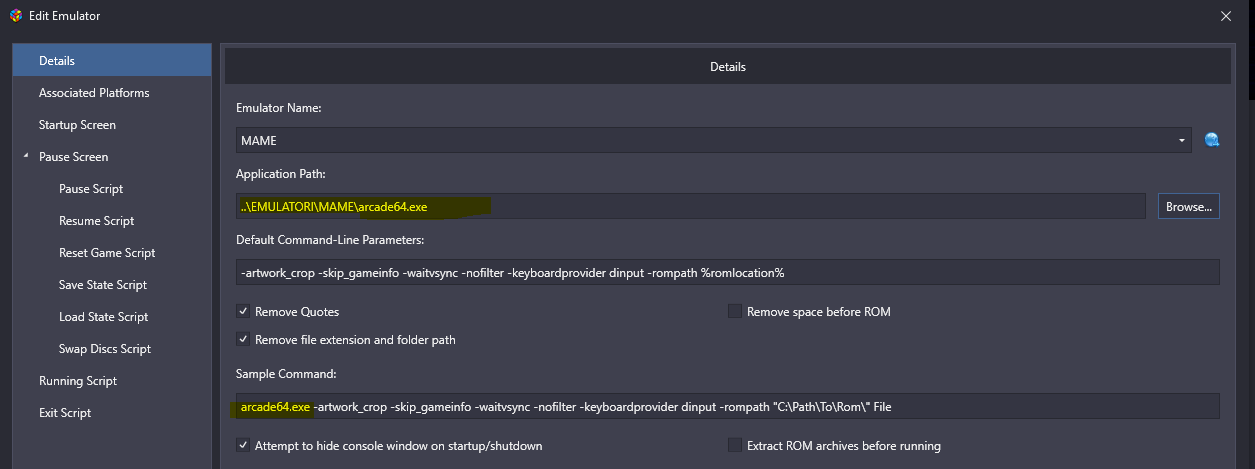Screen dimensions: 1255x469
Task: Click the LaunchBox app icon in title bar
Action: [x=15, y=15]
